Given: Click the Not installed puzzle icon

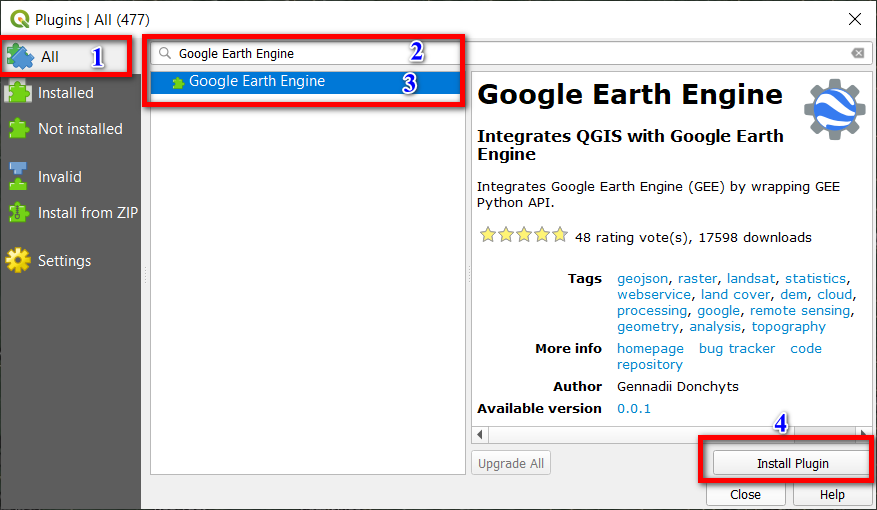Looking at the screenshot, I should tap(18, 129).
